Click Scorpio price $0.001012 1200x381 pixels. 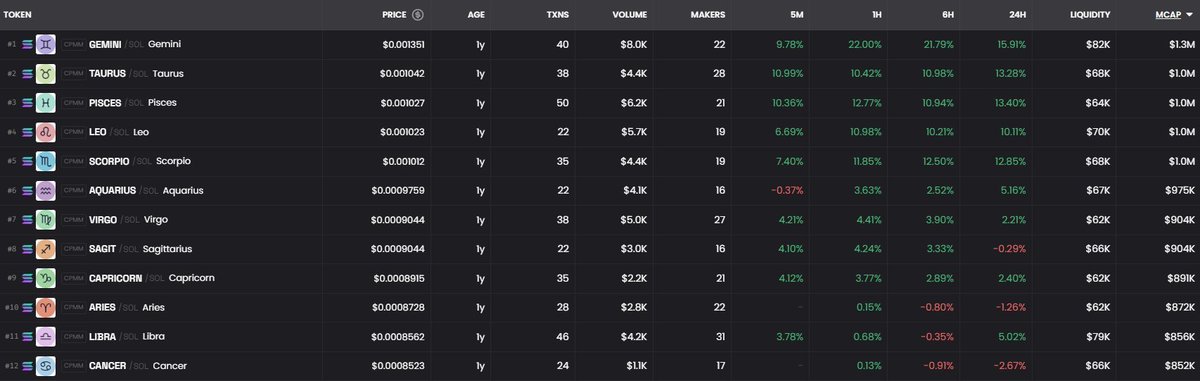pyautogui.click(x=403, y=161)
